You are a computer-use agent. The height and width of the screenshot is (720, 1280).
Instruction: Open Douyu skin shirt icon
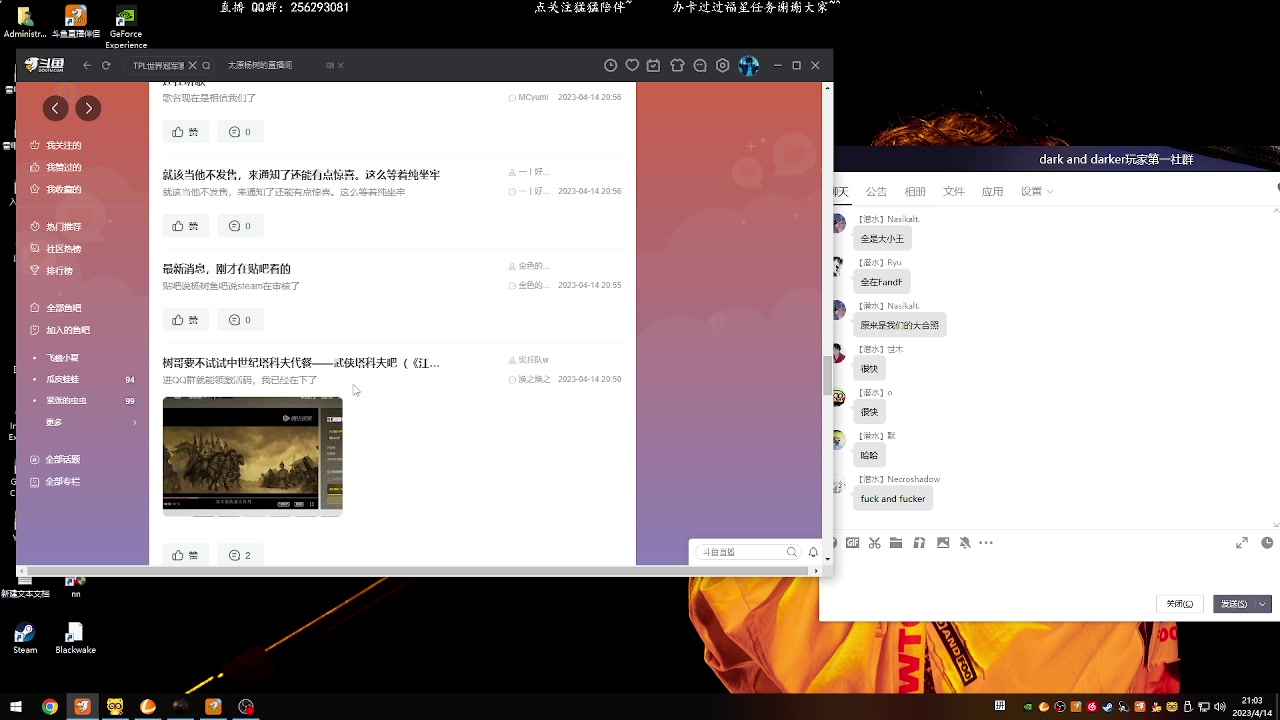click(677, 65)
